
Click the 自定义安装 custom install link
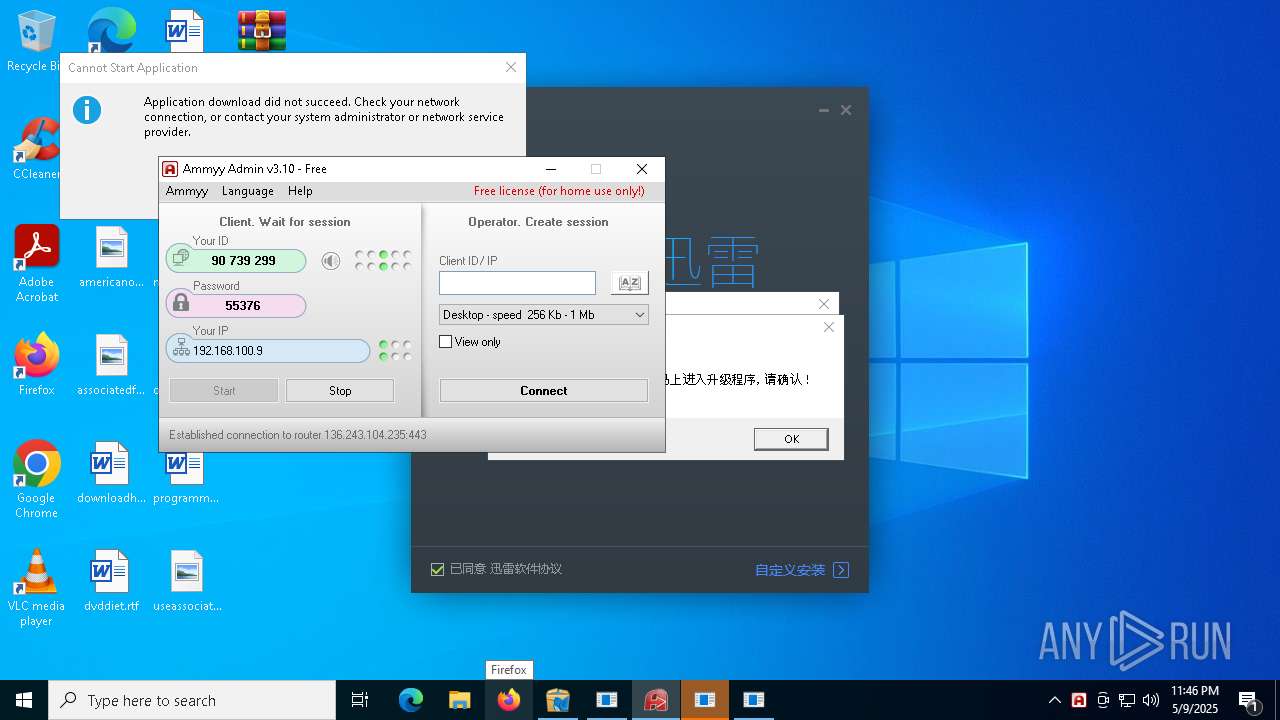790,570
